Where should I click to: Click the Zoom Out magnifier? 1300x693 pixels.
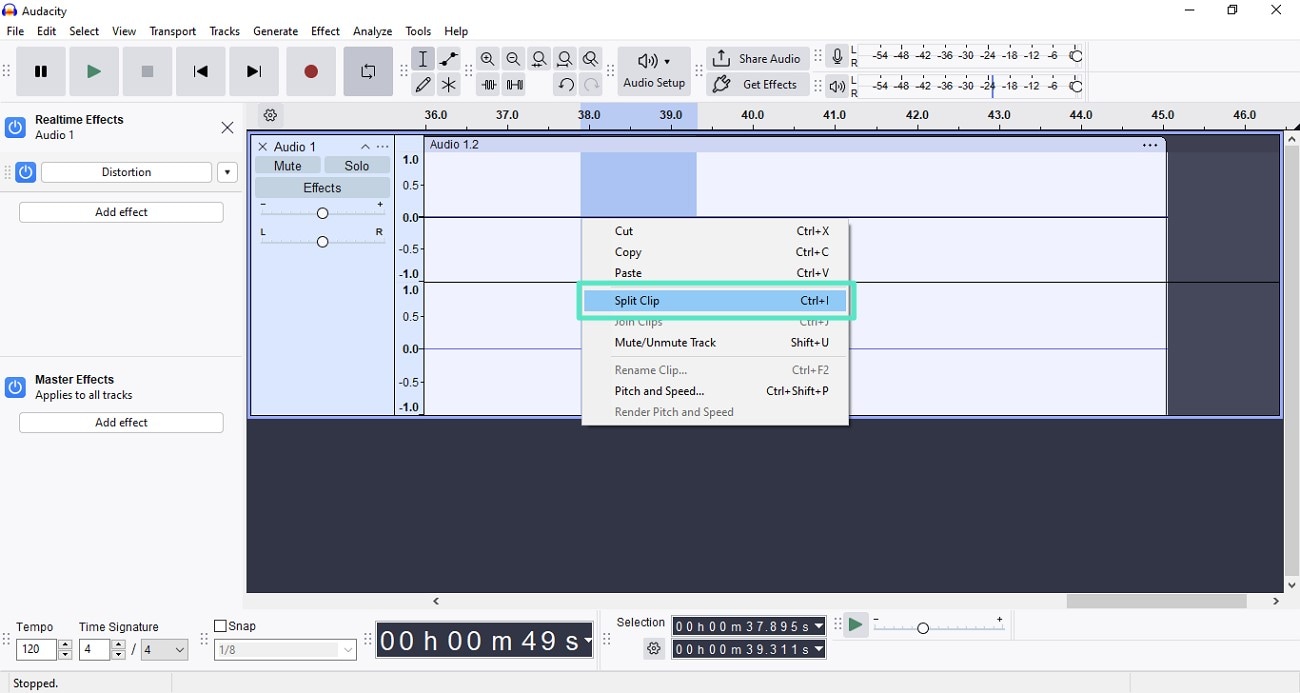tap(514, 59)
